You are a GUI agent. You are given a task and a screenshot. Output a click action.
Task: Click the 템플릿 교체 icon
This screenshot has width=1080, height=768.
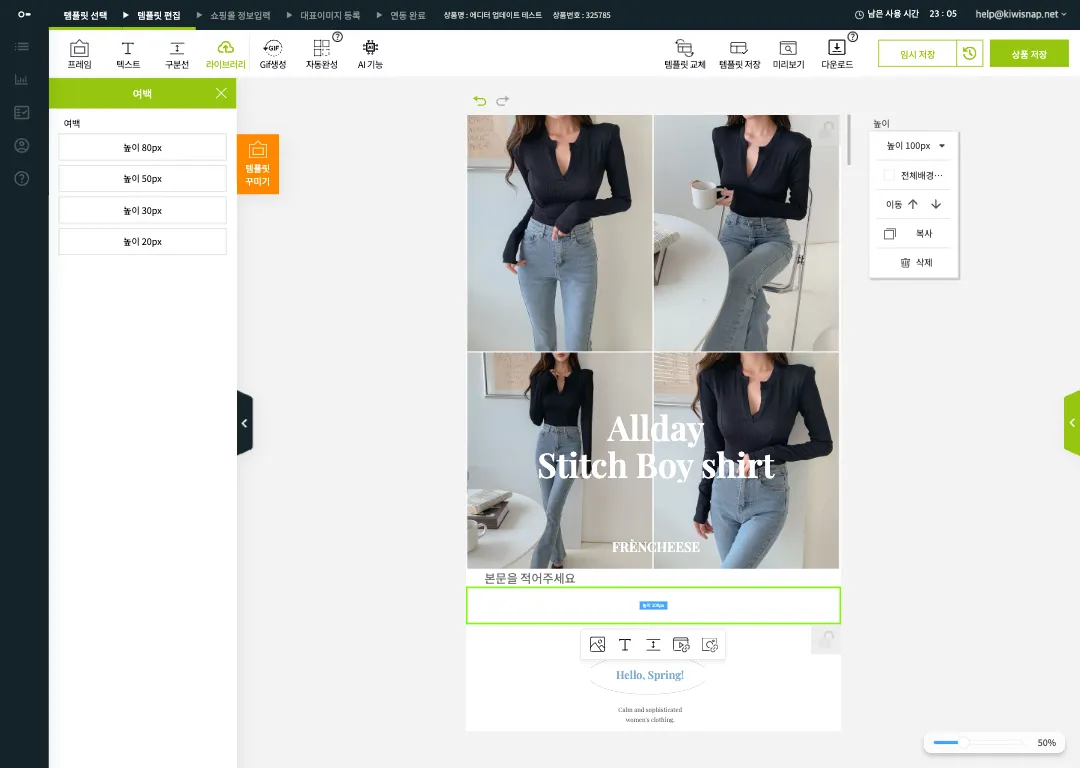tap(684, 54)
